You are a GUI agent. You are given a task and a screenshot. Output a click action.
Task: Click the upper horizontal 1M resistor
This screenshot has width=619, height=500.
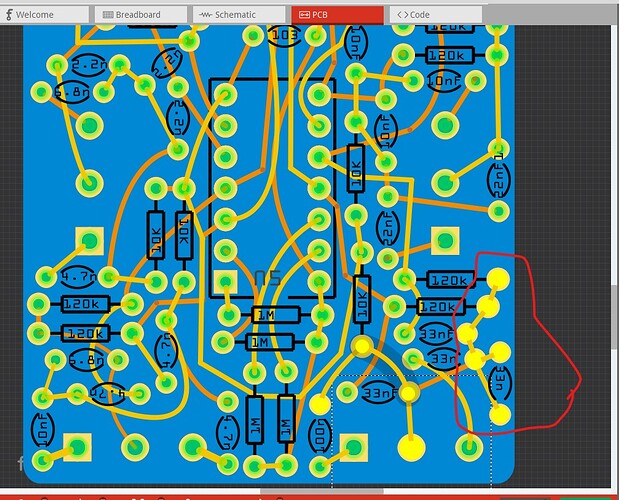[x=264, y=315]
